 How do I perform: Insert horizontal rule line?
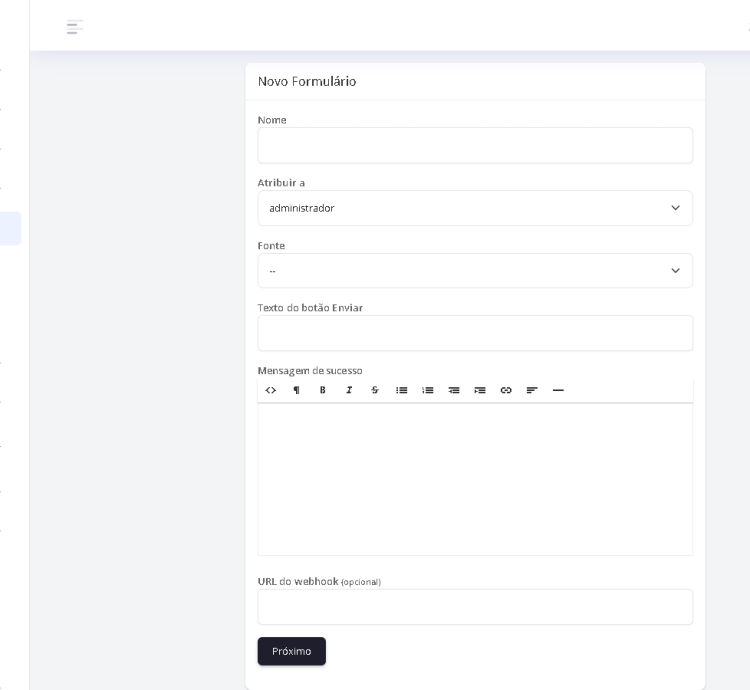(558, 390)
